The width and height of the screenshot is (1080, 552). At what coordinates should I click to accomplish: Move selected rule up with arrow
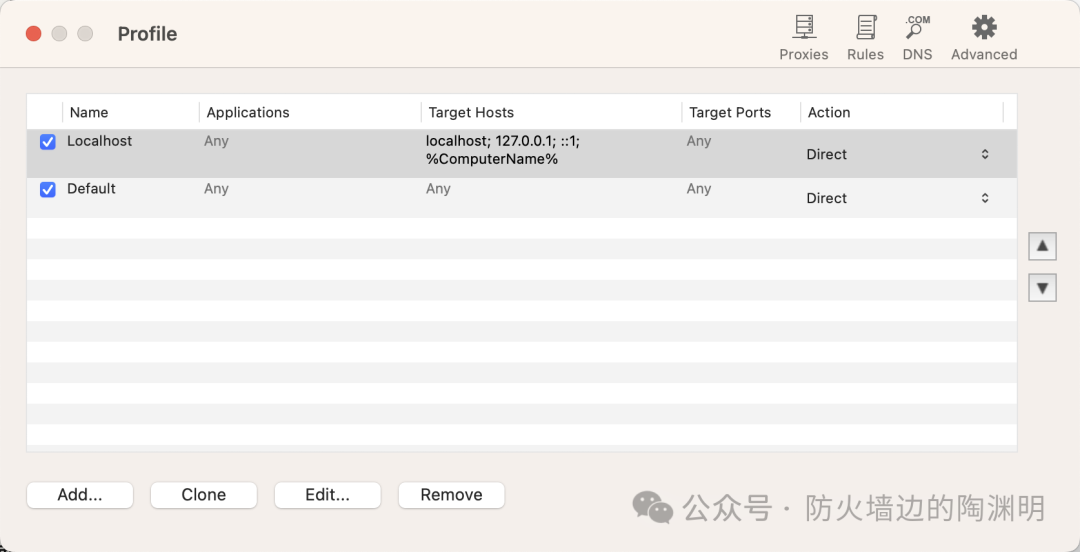(1042, 245)
